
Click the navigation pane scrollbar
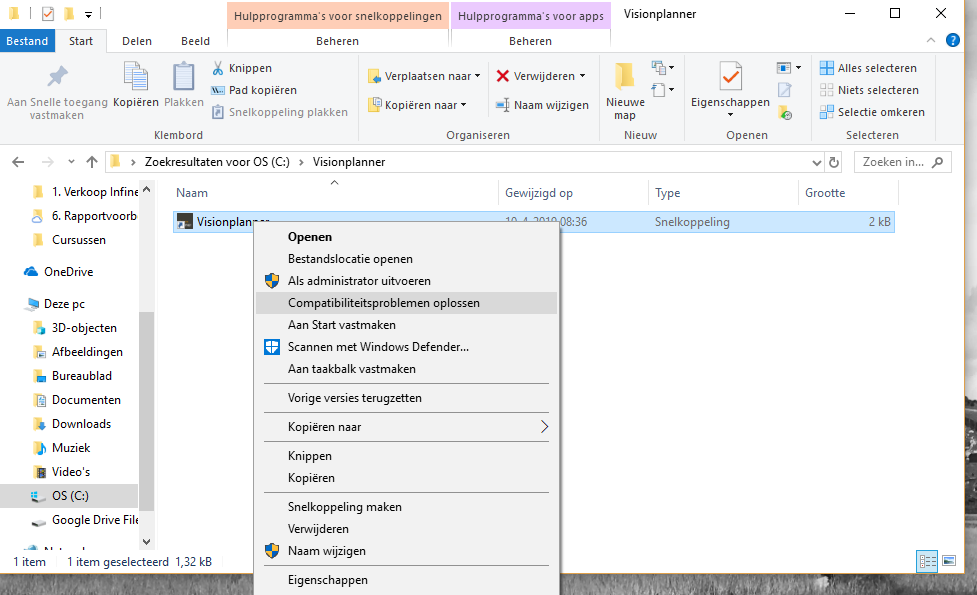[146, 411]
